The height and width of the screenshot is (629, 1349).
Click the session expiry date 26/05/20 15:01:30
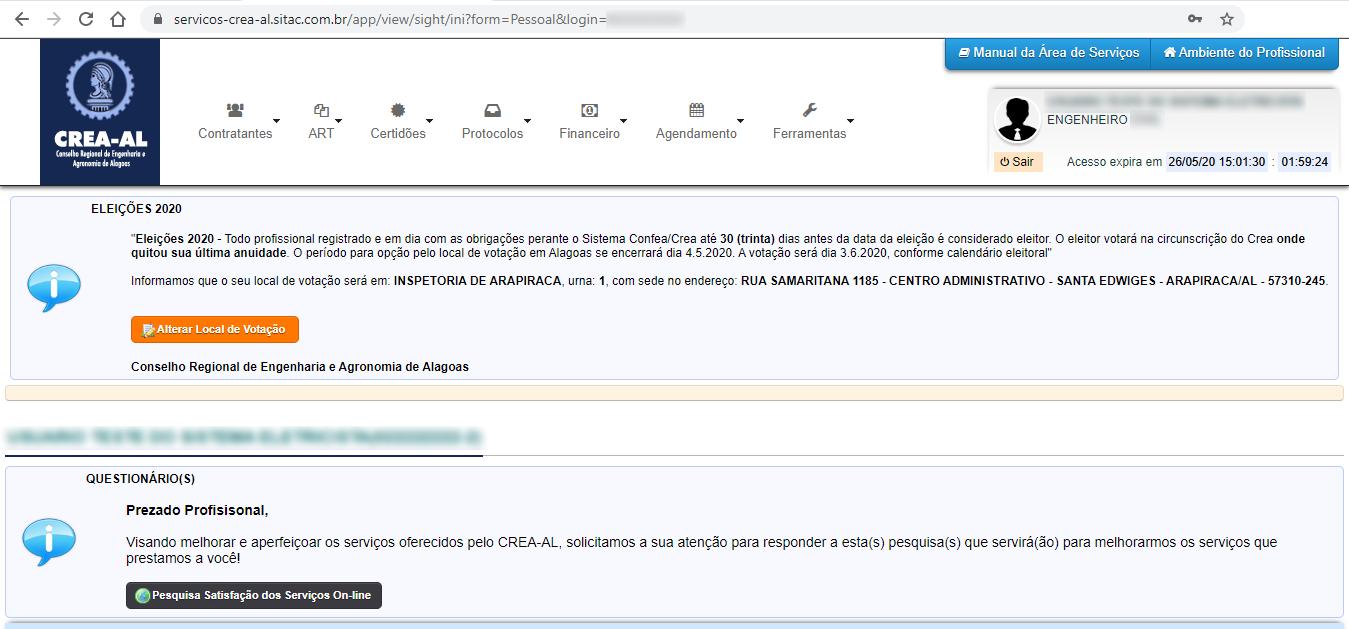[x=1217, y=162]
